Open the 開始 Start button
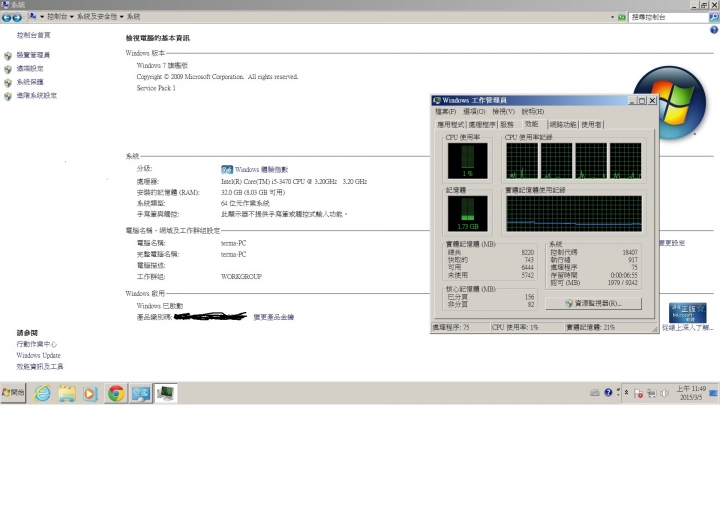720x518 pixels. (13, 393)
